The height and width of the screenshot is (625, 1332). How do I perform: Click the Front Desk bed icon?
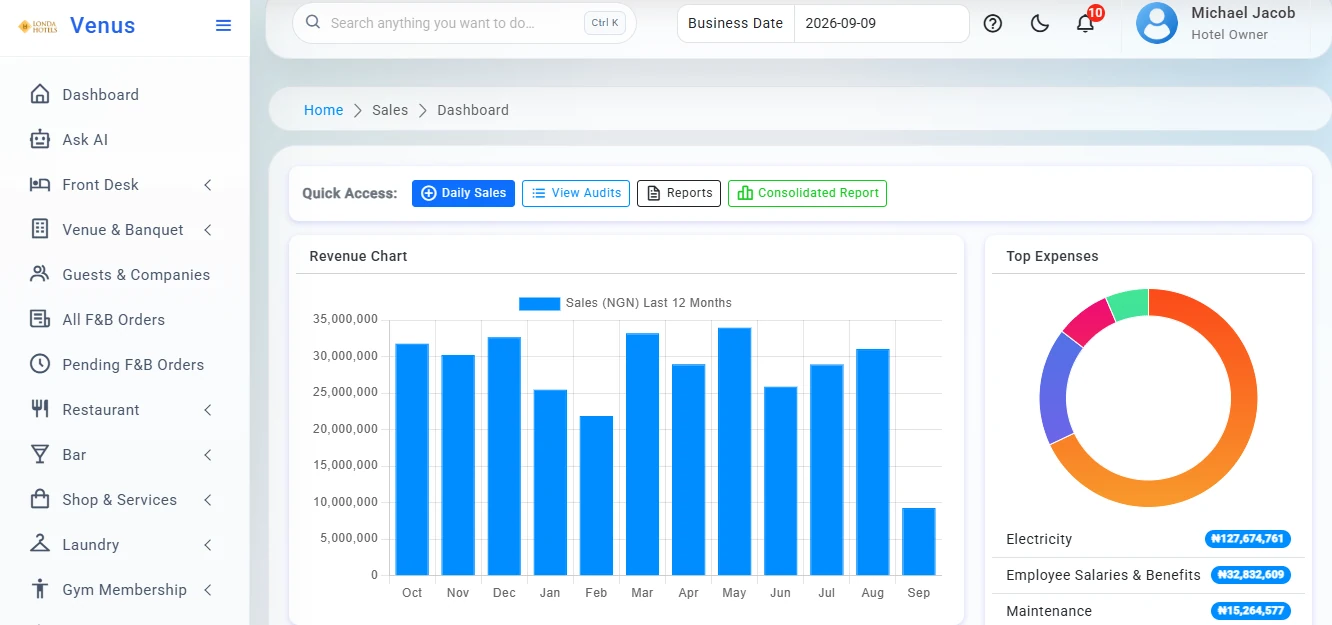point(40,184)
